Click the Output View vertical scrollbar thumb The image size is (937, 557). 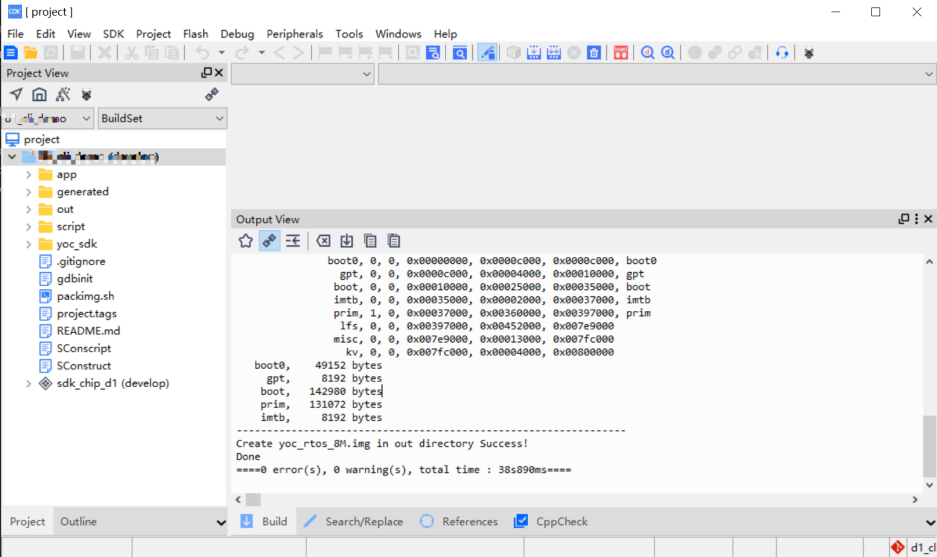pyautogui.click(x=929, y=446)
